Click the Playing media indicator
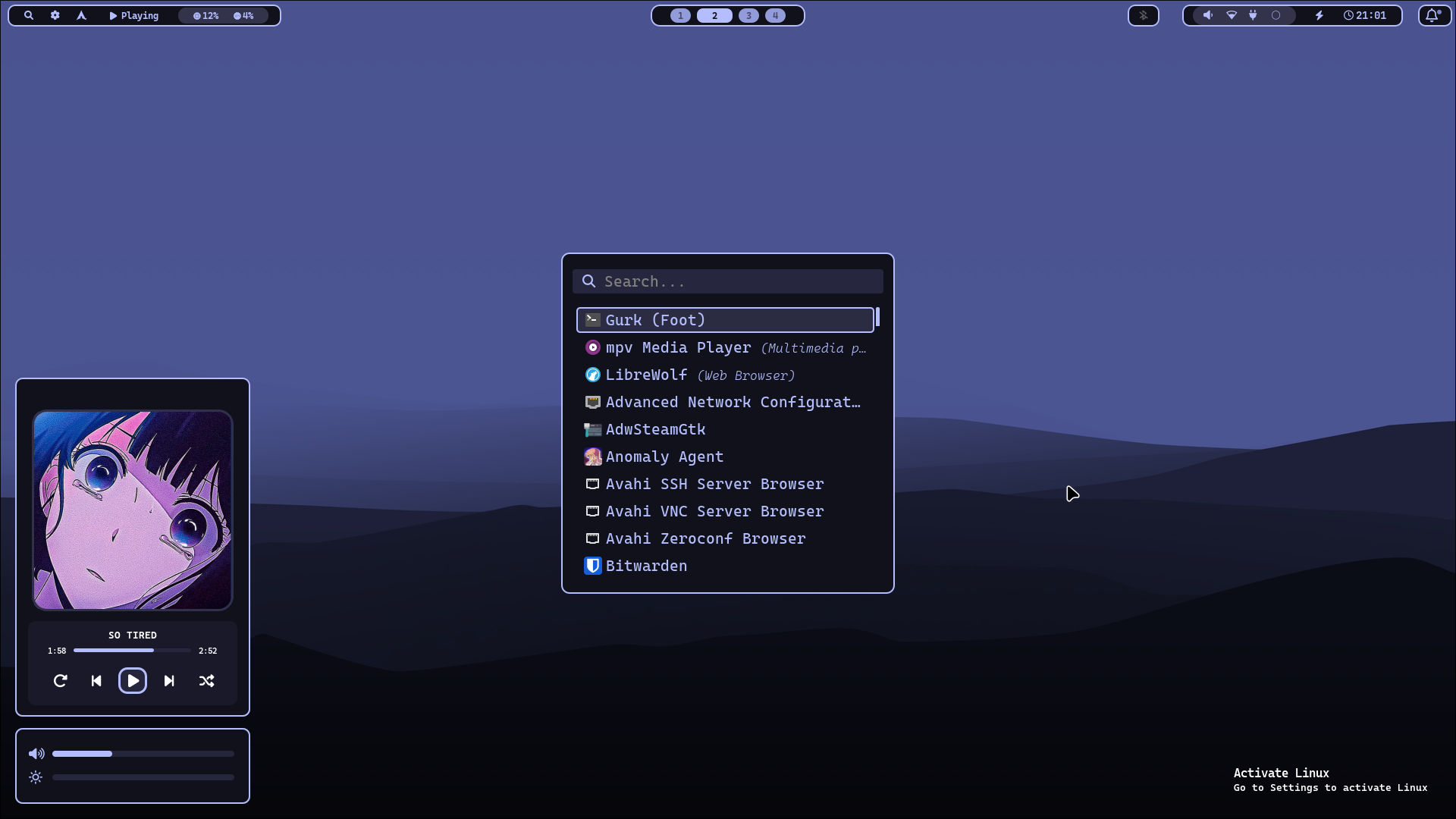The width and height of the screenshot is (1456, 819). (x=134, y=15)
